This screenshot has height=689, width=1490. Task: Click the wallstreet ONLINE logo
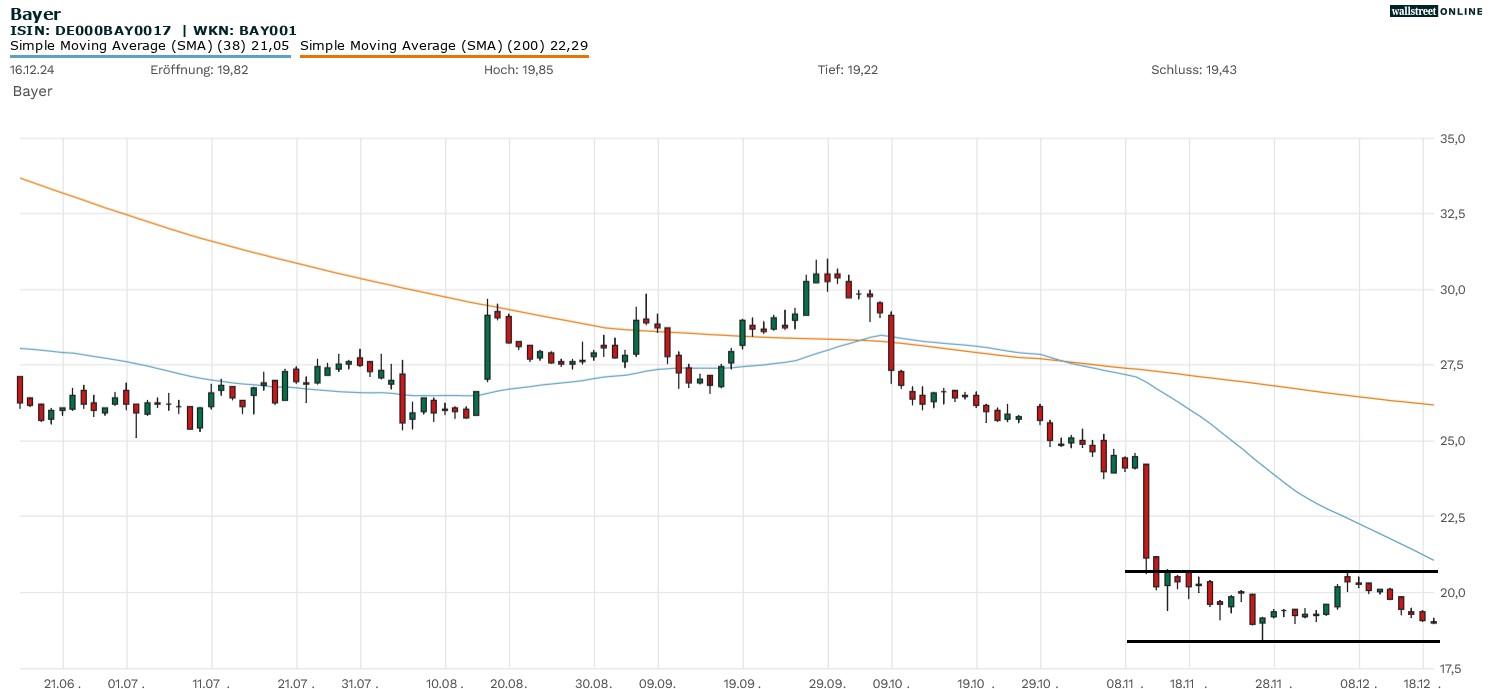(1436, 11)
